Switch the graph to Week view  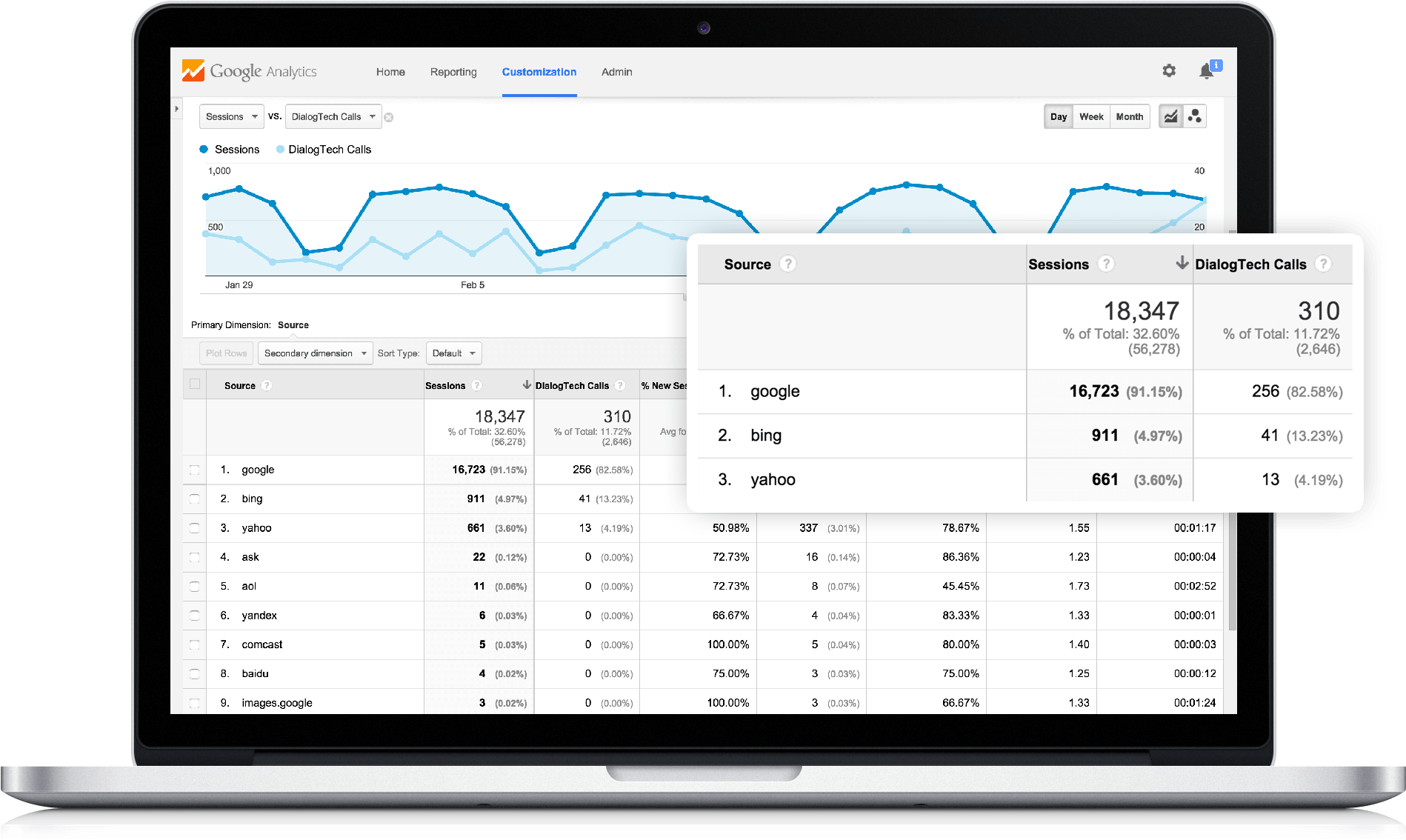click(x=1090, y=116)
